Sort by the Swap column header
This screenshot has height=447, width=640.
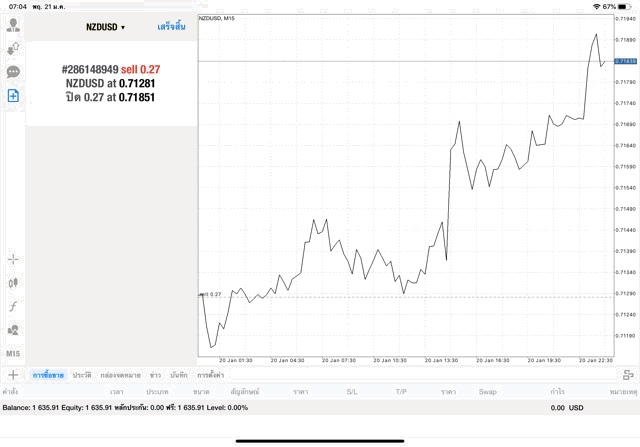point(487,392)
